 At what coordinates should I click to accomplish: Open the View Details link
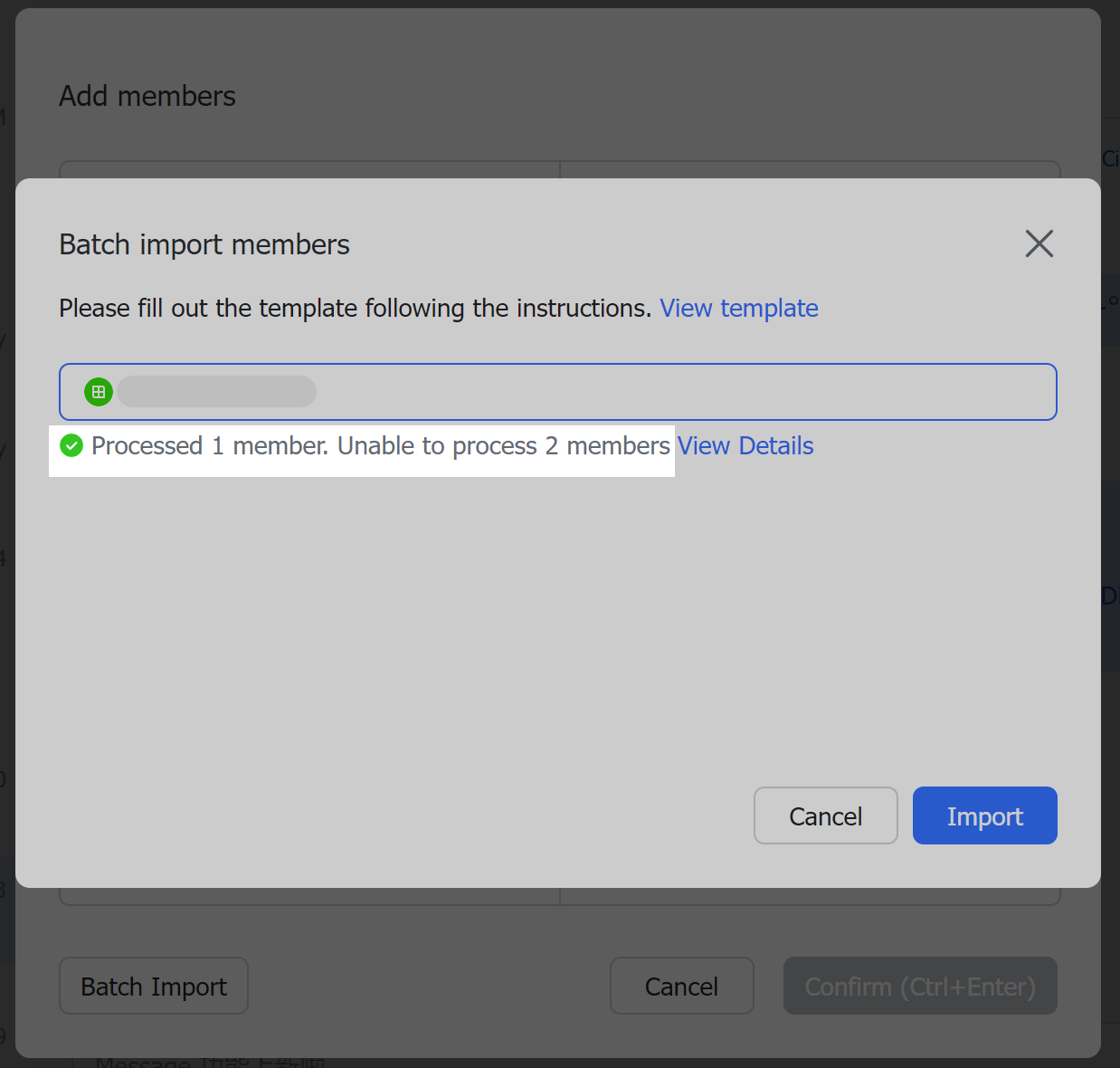[x=745, y=445]
